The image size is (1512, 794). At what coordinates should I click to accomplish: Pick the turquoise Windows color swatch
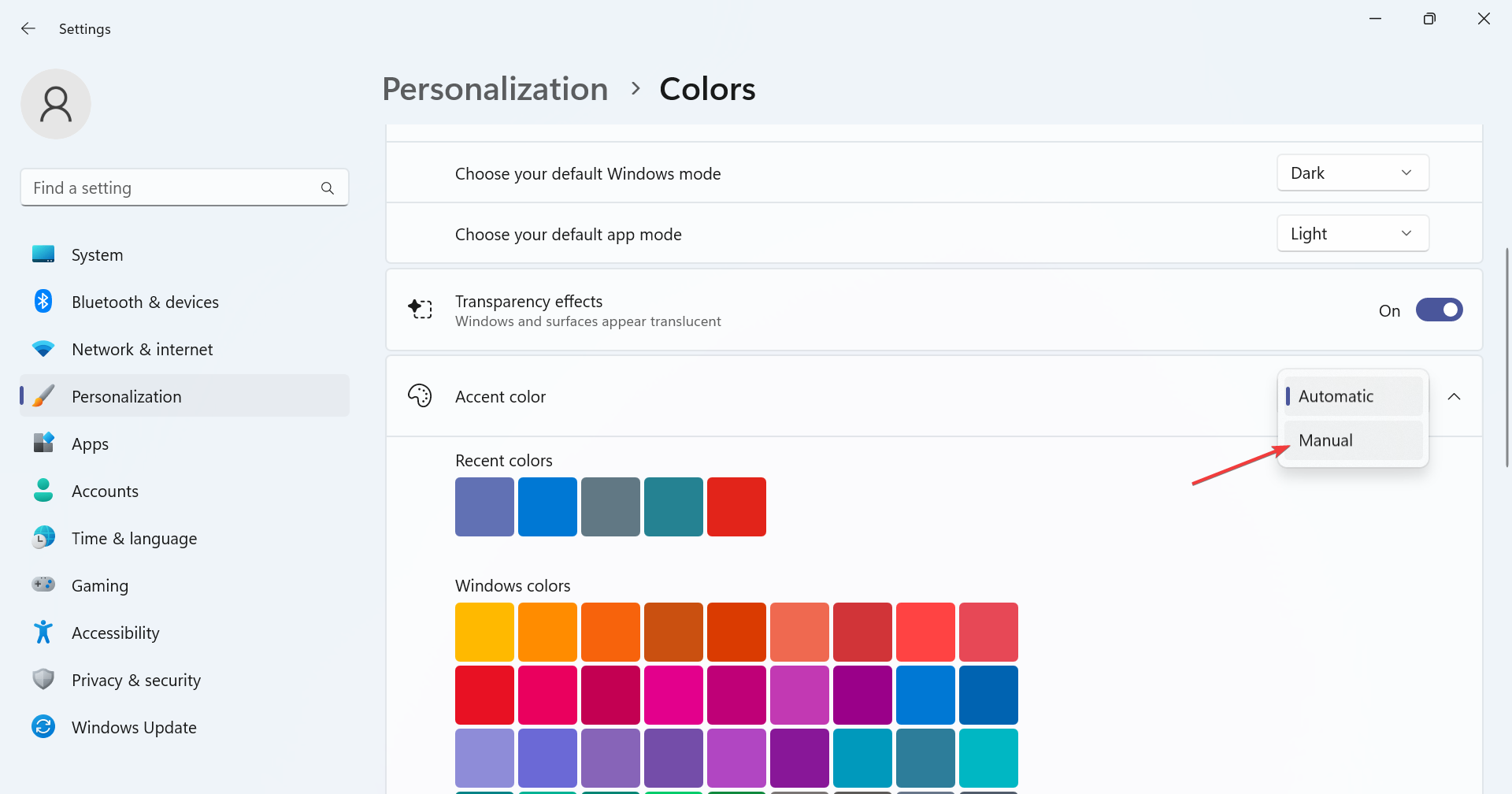tap(988, 758)
